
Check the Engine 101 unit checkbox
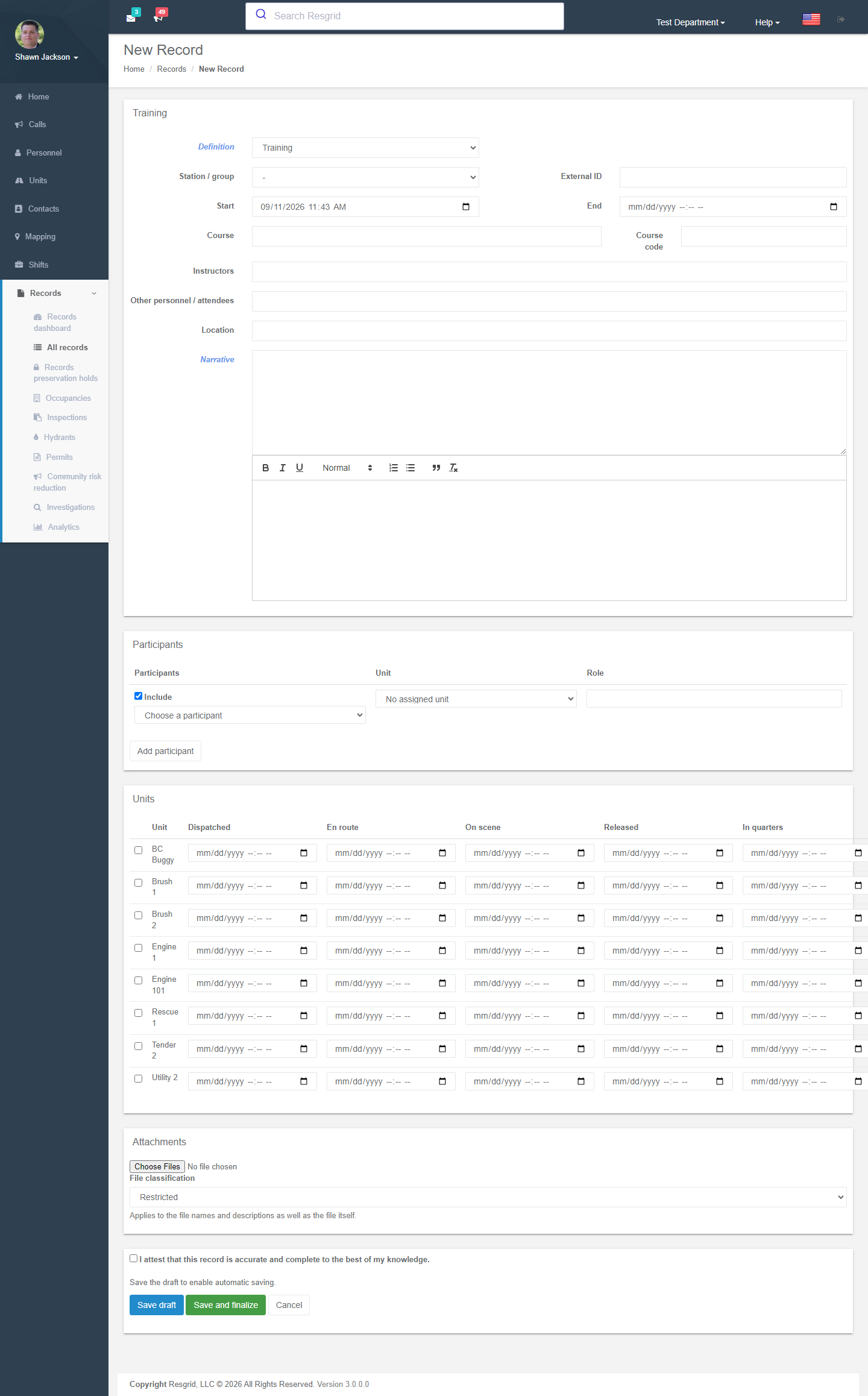138,980
